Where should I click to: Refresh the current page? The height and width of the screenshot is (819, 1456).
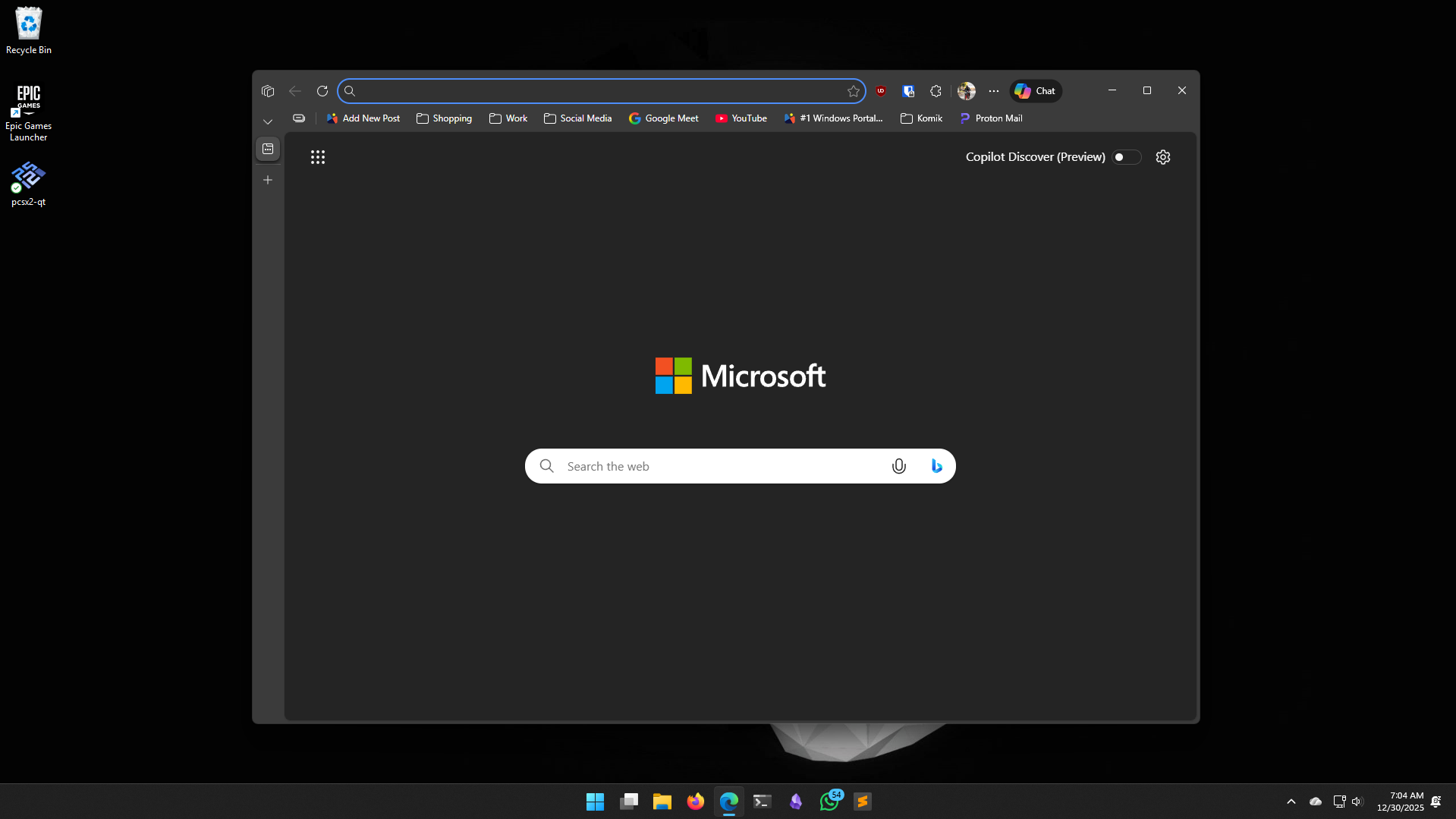(x=322, y=91)
